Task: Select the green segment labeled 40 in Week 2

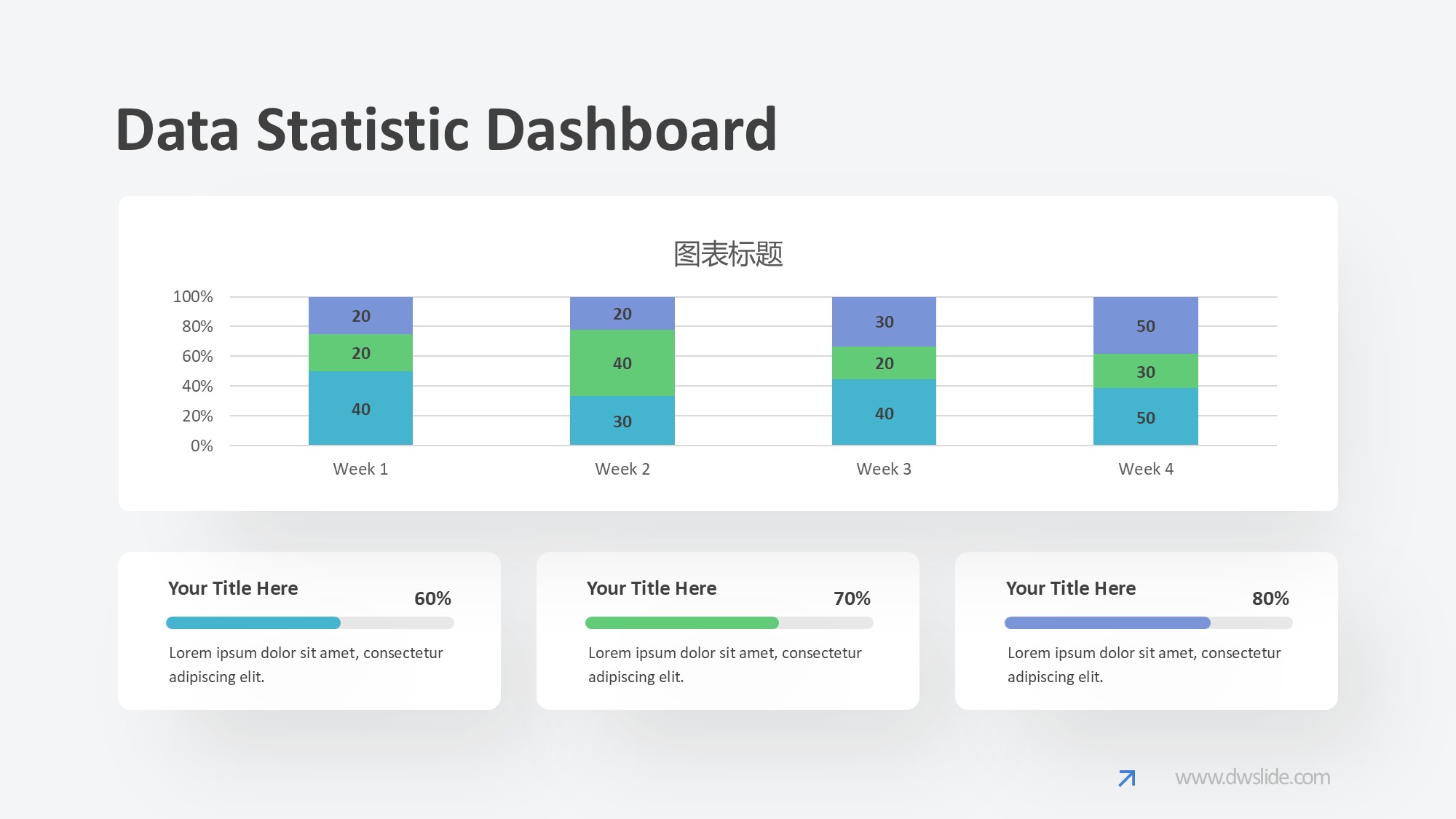Action: pos(622,363)
